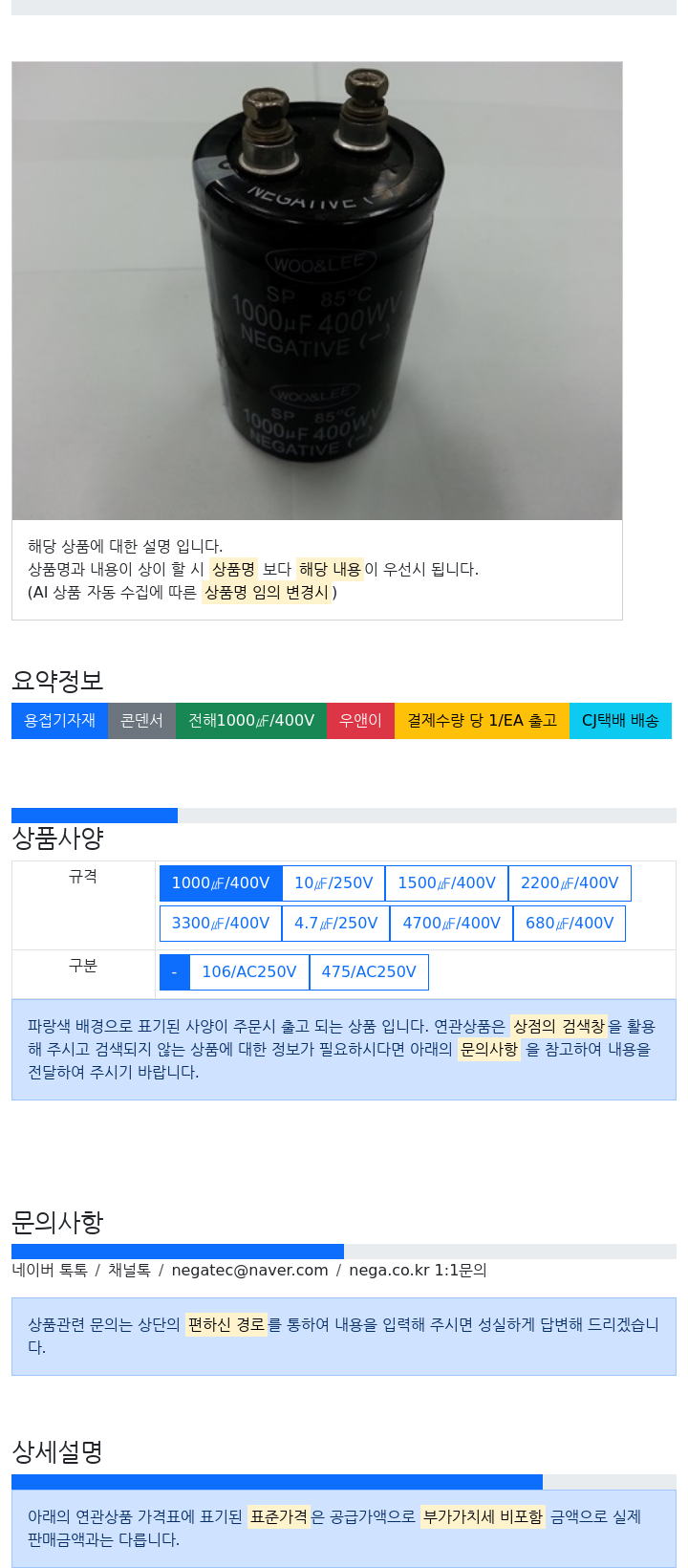Image resolution: width=688 pixels, height=1568 pixels.
Task: Select the 4.7㎌/250V spec option
Action: point(336,924)
